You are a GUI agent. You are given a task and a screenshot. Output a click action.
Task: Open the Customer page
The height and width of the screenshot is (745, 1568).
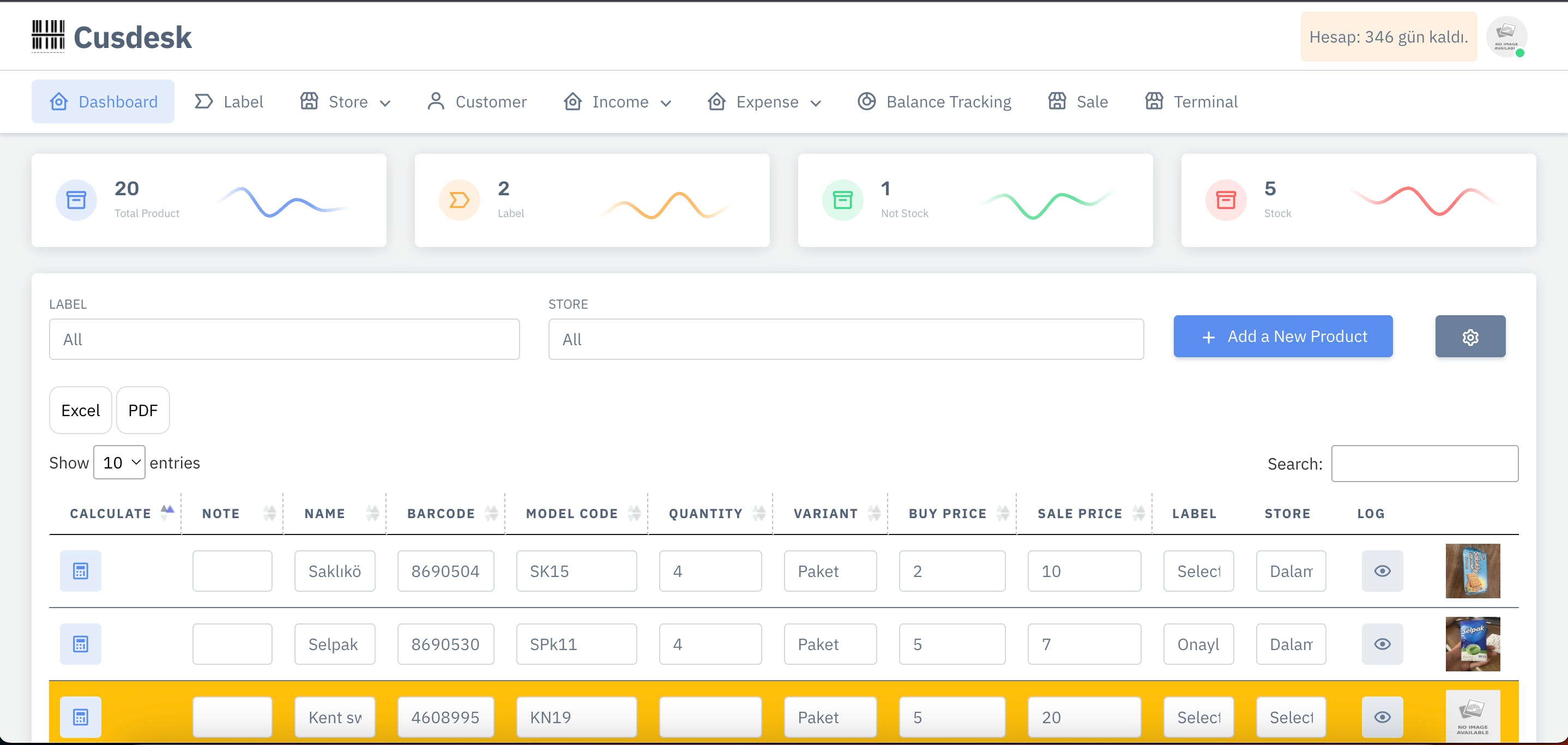click(477, 101)
